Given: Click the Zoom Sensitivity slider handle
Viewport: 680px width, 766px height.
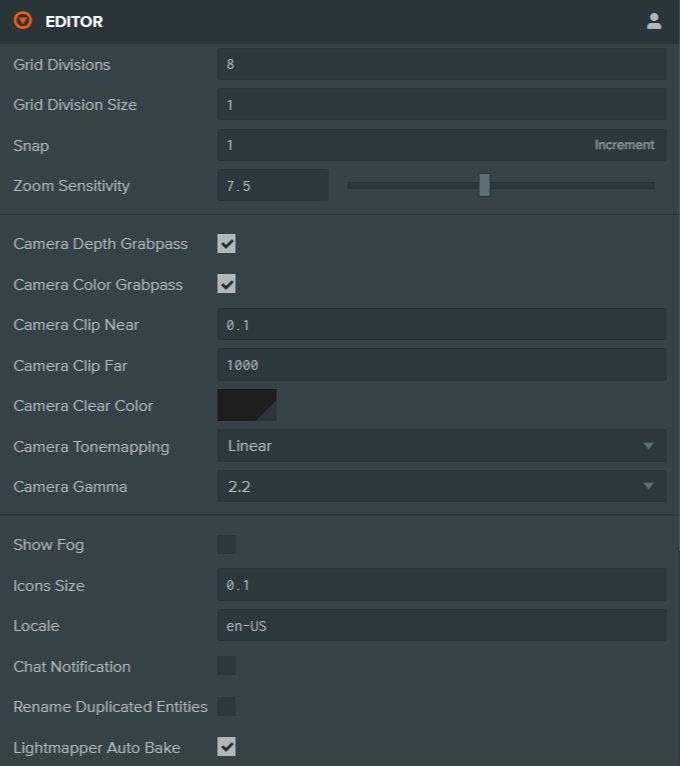Looking at the screenshot, I should click(484, 185).
